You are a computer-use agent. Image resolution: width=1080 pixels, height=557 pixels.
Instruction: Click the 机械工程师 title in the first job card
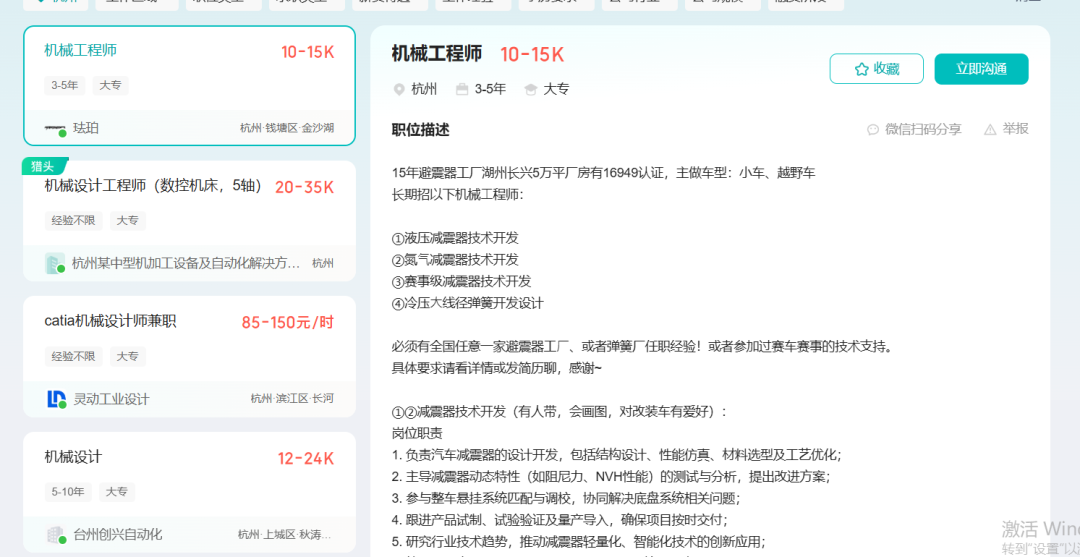pos(80,50)
